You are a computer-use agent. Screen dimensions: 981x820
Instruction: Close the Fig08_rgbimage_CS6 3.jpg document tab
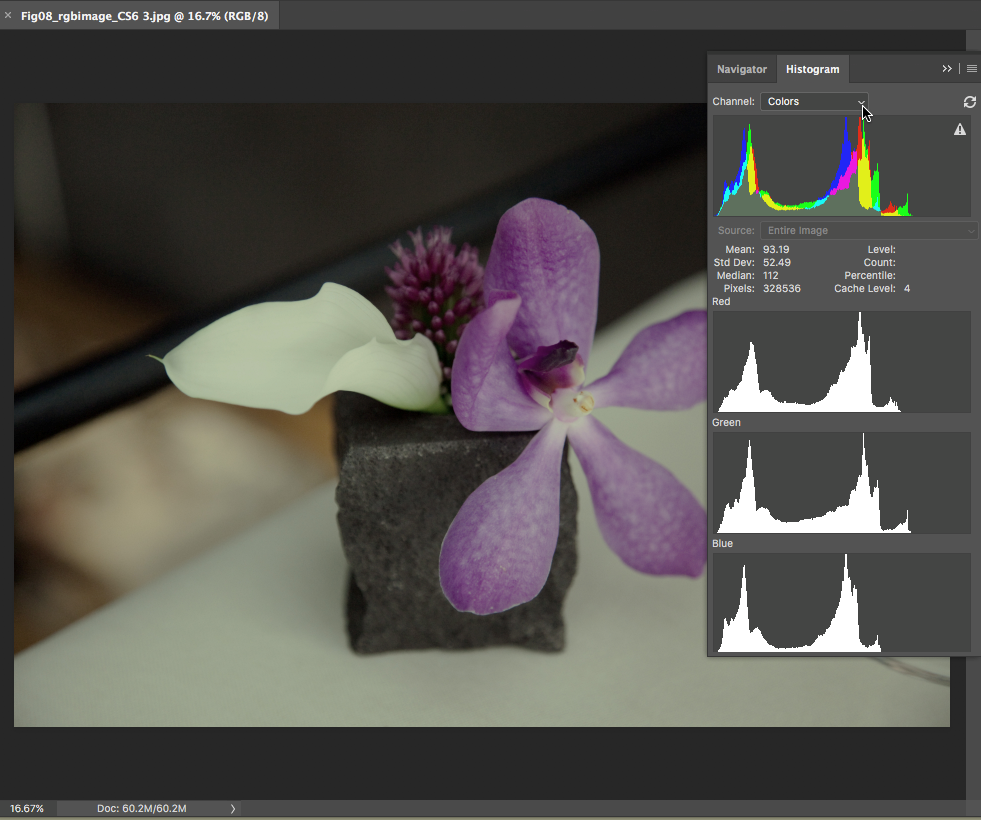[8, 16]
